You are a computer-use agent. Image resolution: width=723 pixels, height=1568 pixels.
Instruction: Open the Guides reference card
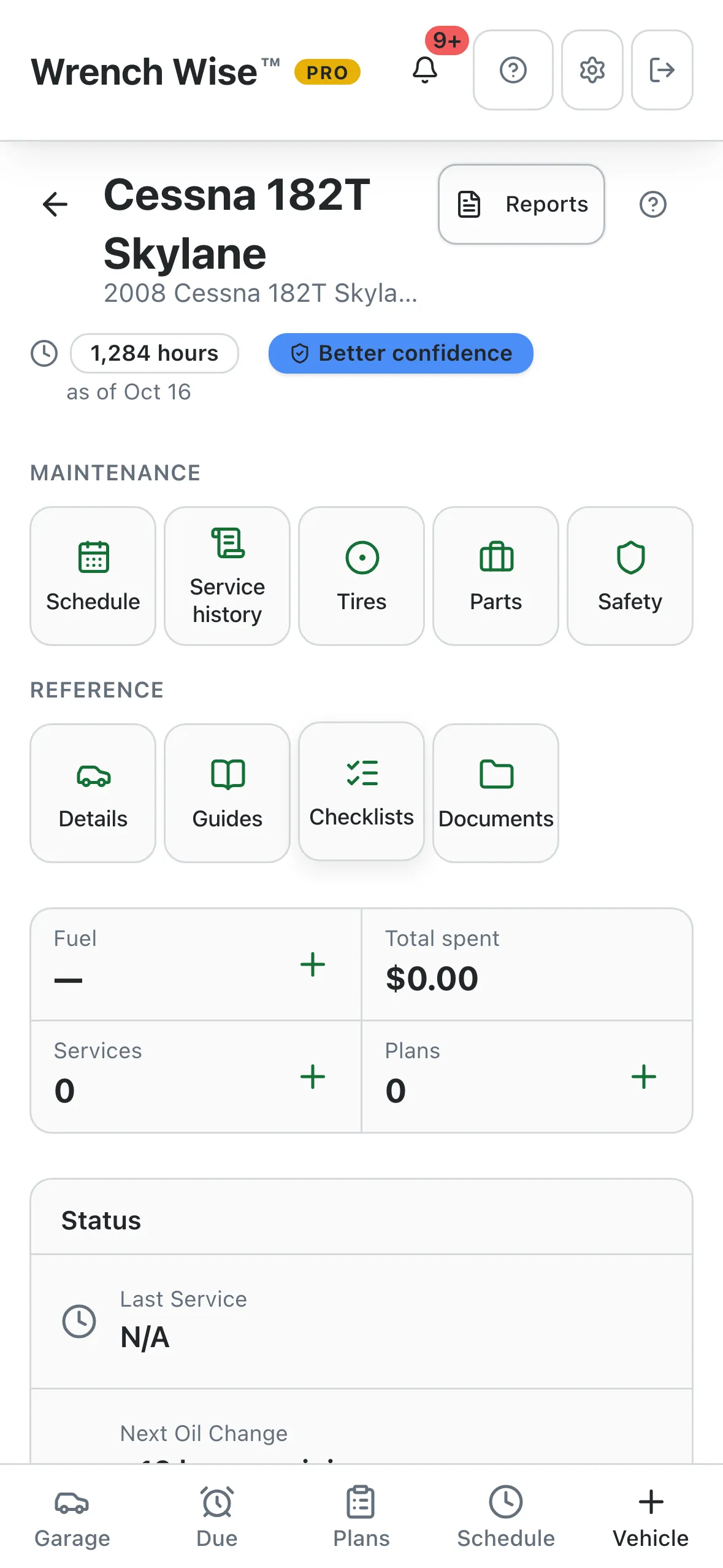pyautogui.click(x=228, y=793)
